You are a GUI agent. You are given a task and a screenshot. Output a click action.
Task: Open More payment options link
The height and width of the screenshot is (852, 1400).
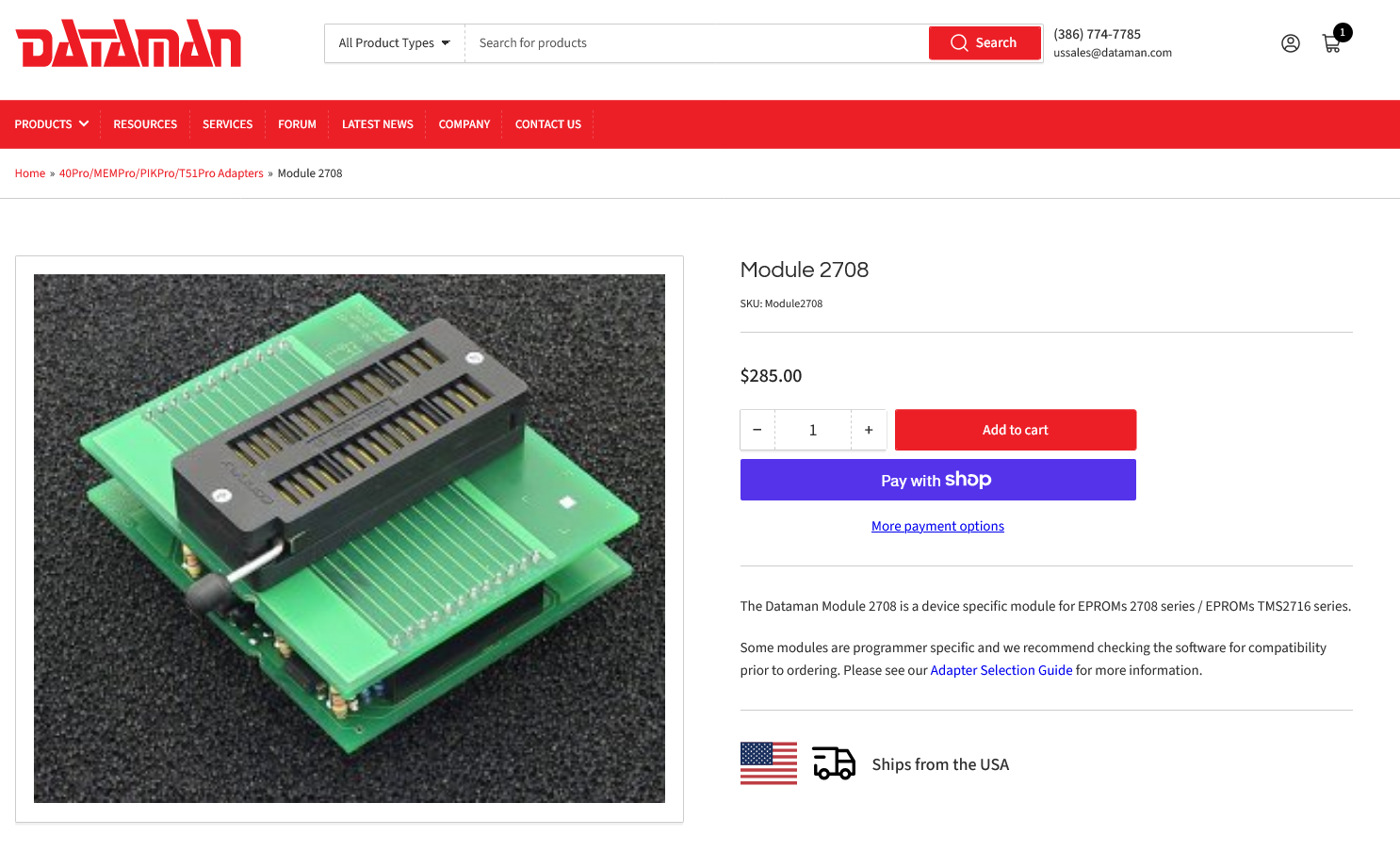point(937,526)
